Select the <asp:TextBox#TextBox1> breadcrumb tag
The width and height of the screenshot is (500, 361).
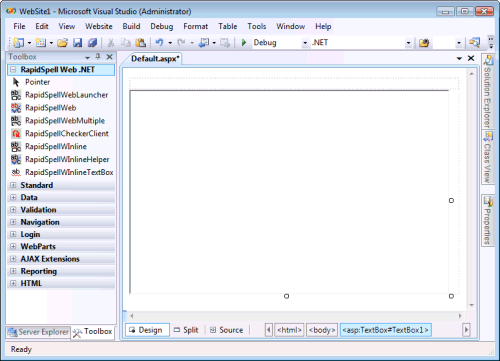[386, 330]
